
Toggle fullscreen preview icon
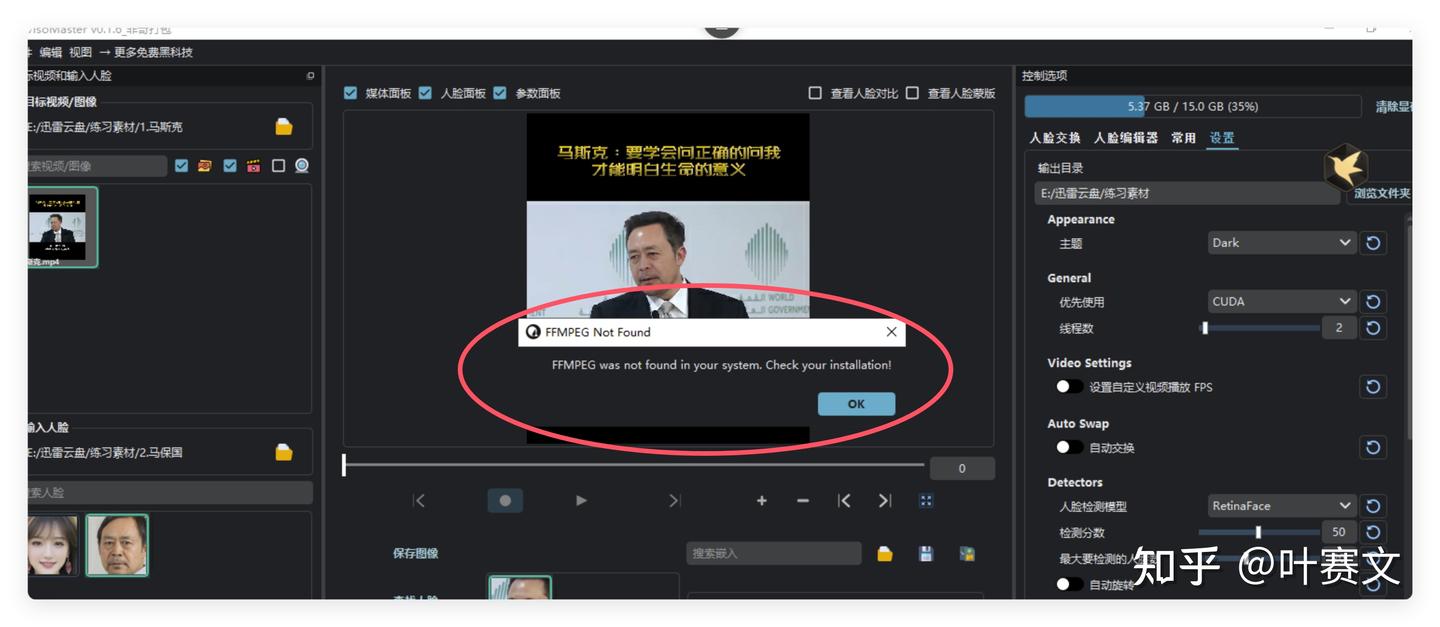pyautogui.click(x=926, y=501)
